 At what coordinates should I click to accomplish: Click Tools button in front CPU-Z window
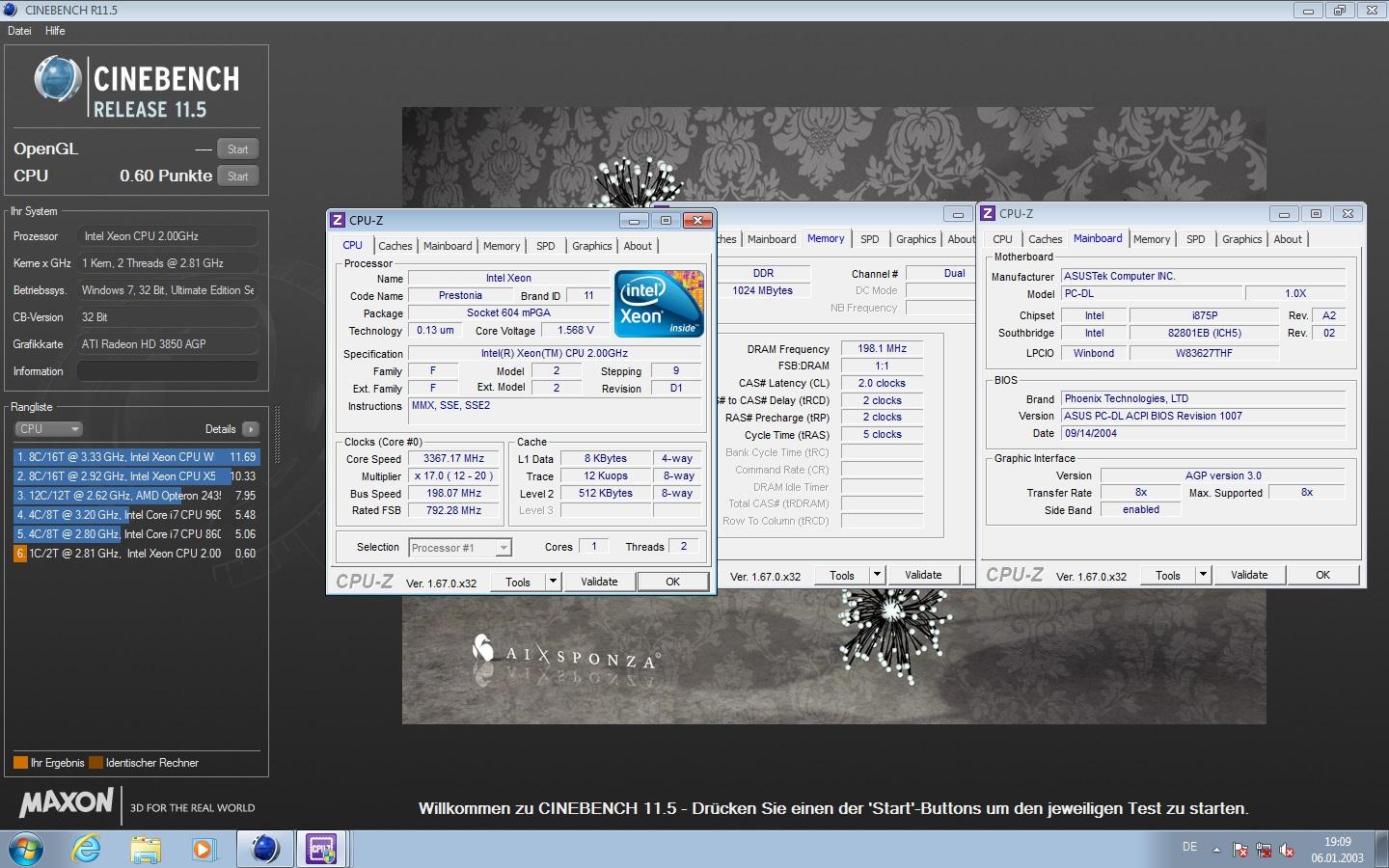point(518,582)
